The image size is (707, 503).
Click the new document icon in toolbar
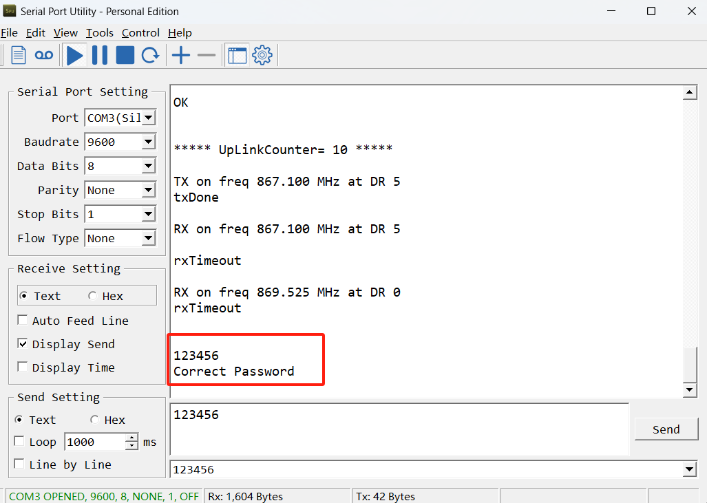[18, 55]
